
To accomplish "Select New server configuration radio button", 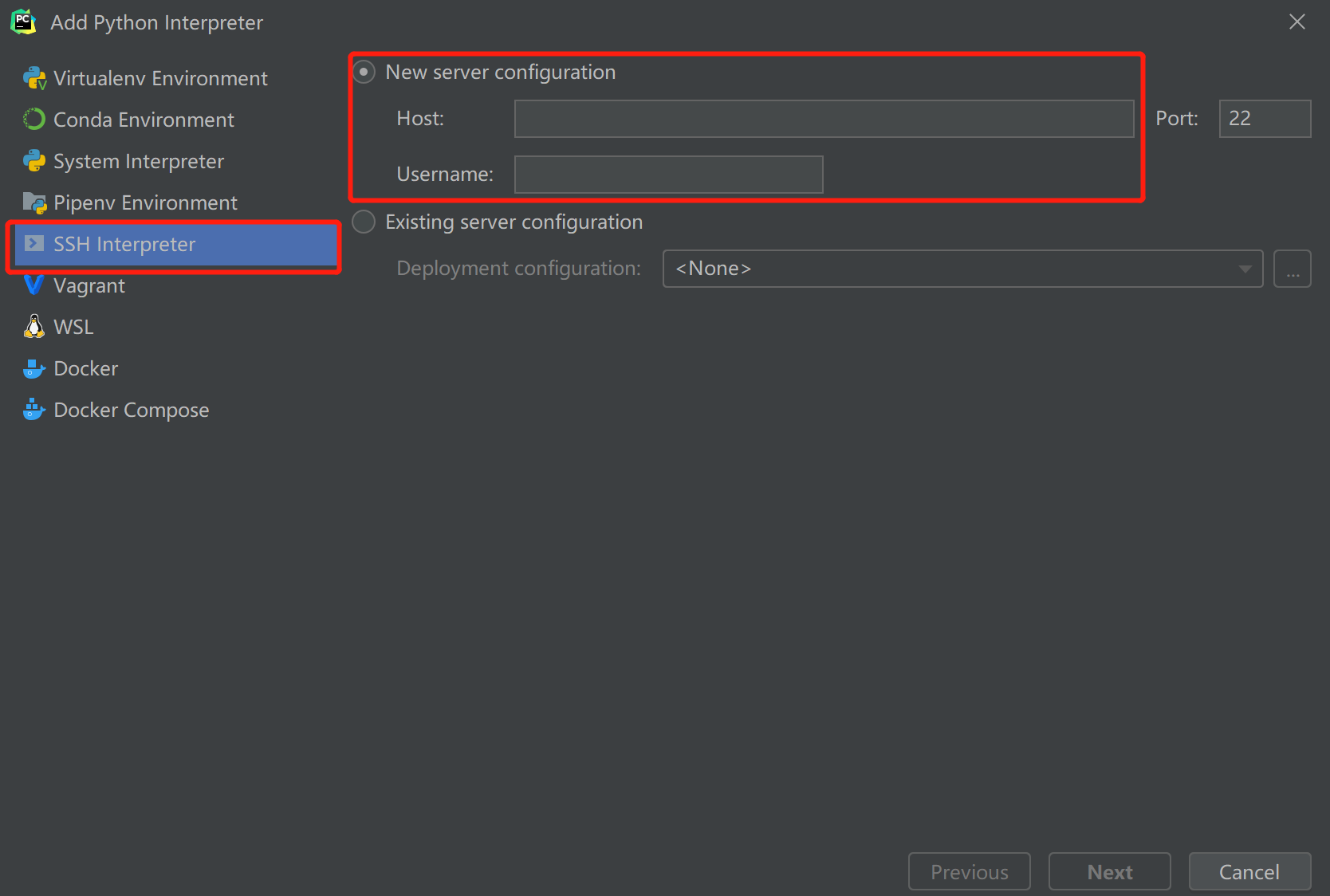I will click(364, 72).
